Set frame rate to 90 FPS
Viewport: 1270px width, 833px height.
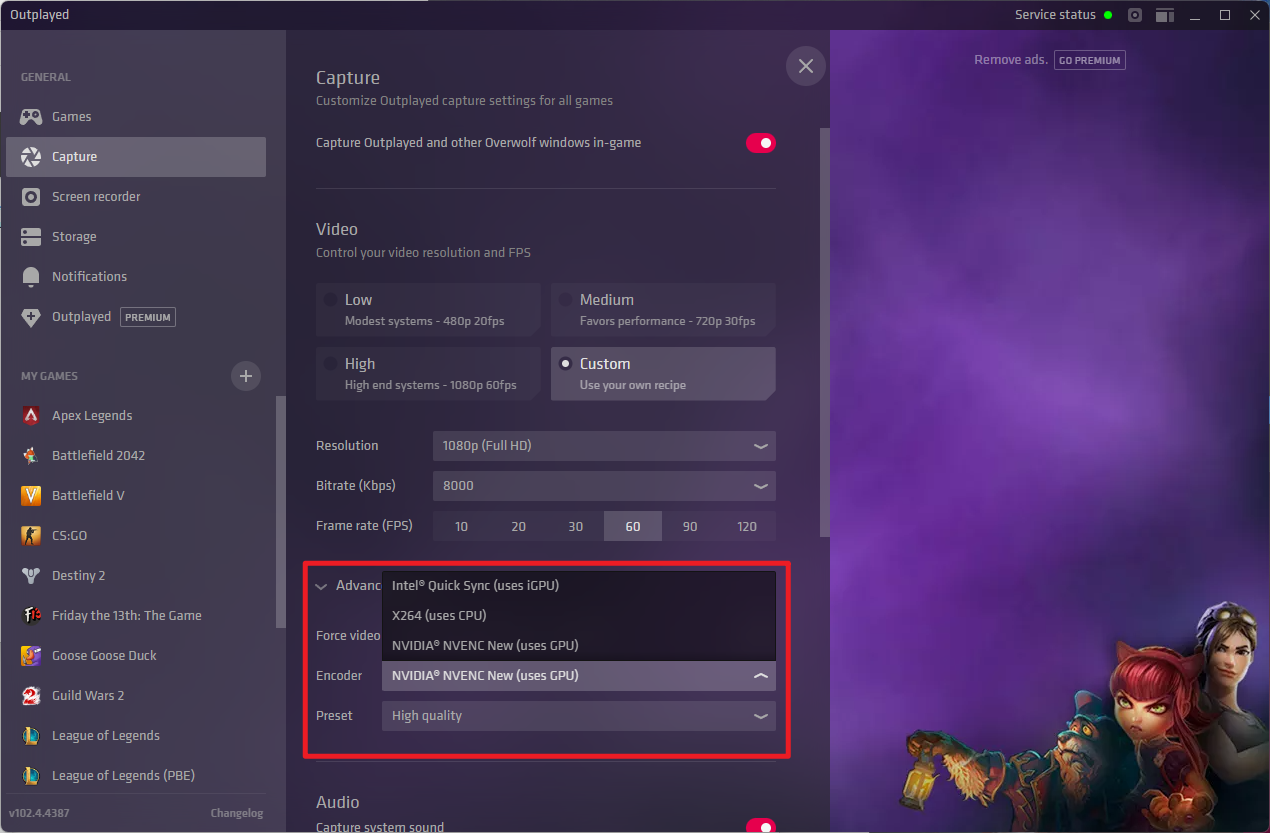pos(690,526)
